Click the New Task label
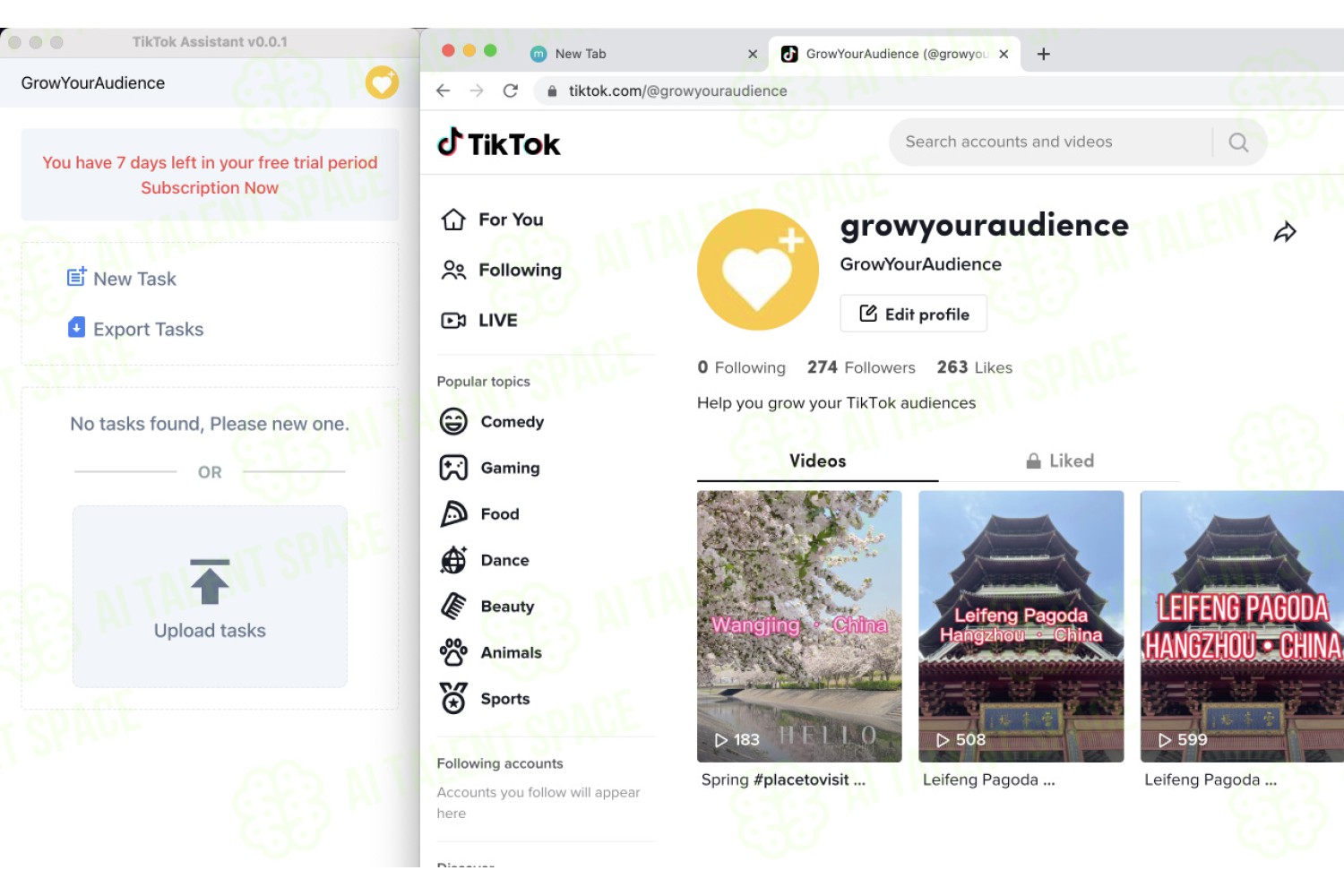The height and width of the screenshot is (896, 1344). [134, 279]
